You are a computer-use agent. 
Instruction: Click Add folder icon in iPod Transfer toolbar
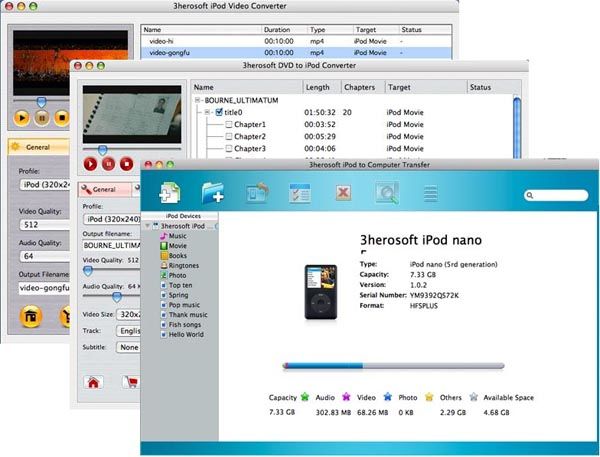click(213, 192)
